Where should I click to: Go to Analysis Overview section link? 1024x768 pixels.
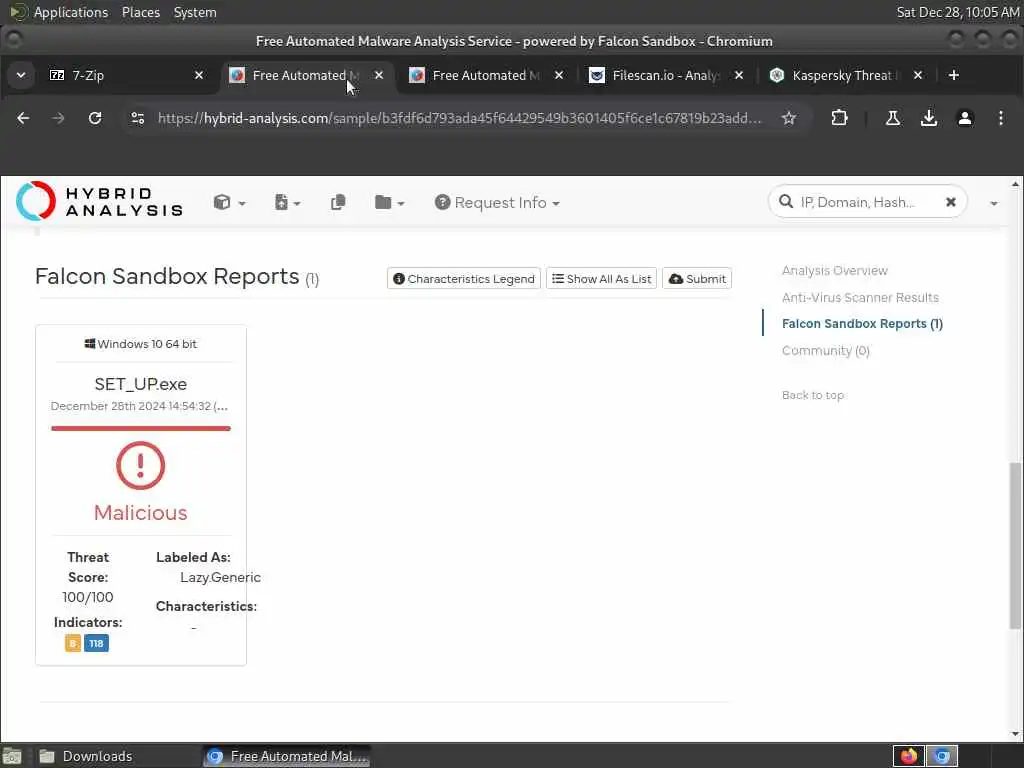pos(835,270)
